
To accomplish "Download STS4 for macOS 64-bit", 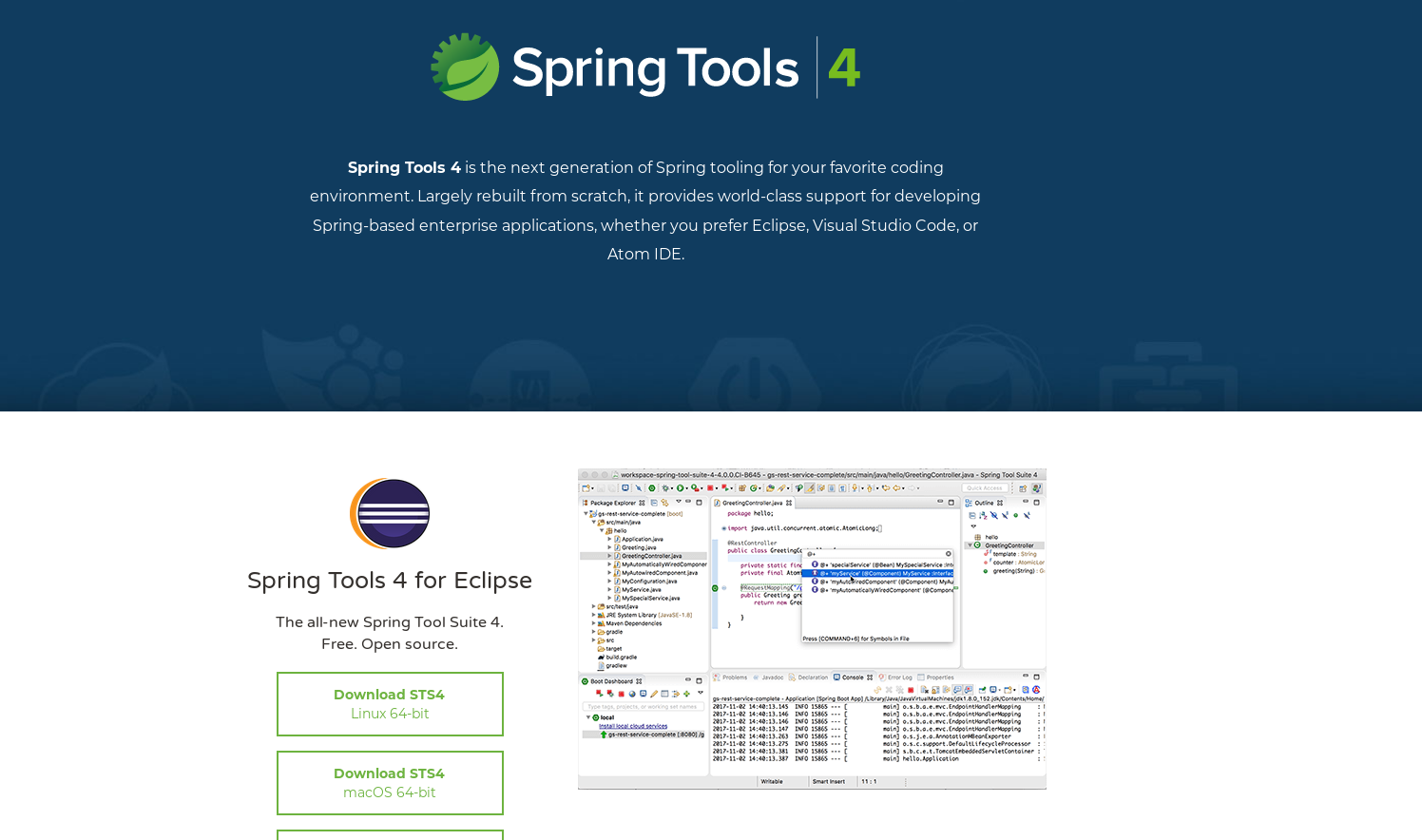I will (x=390, y=783).
